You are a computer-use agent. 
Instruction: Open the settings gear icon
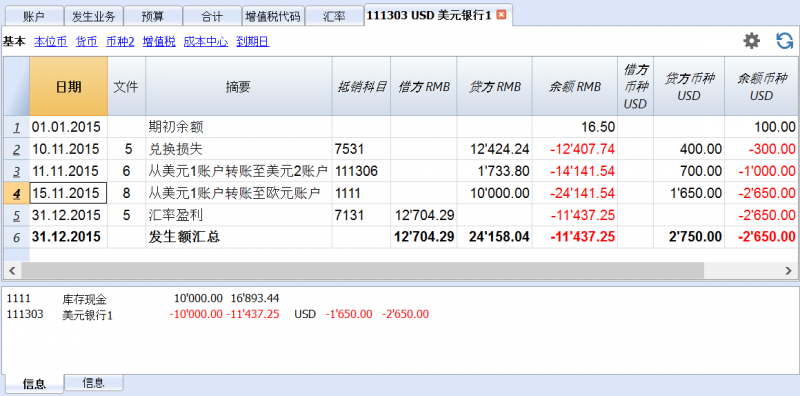pos(752,41)
